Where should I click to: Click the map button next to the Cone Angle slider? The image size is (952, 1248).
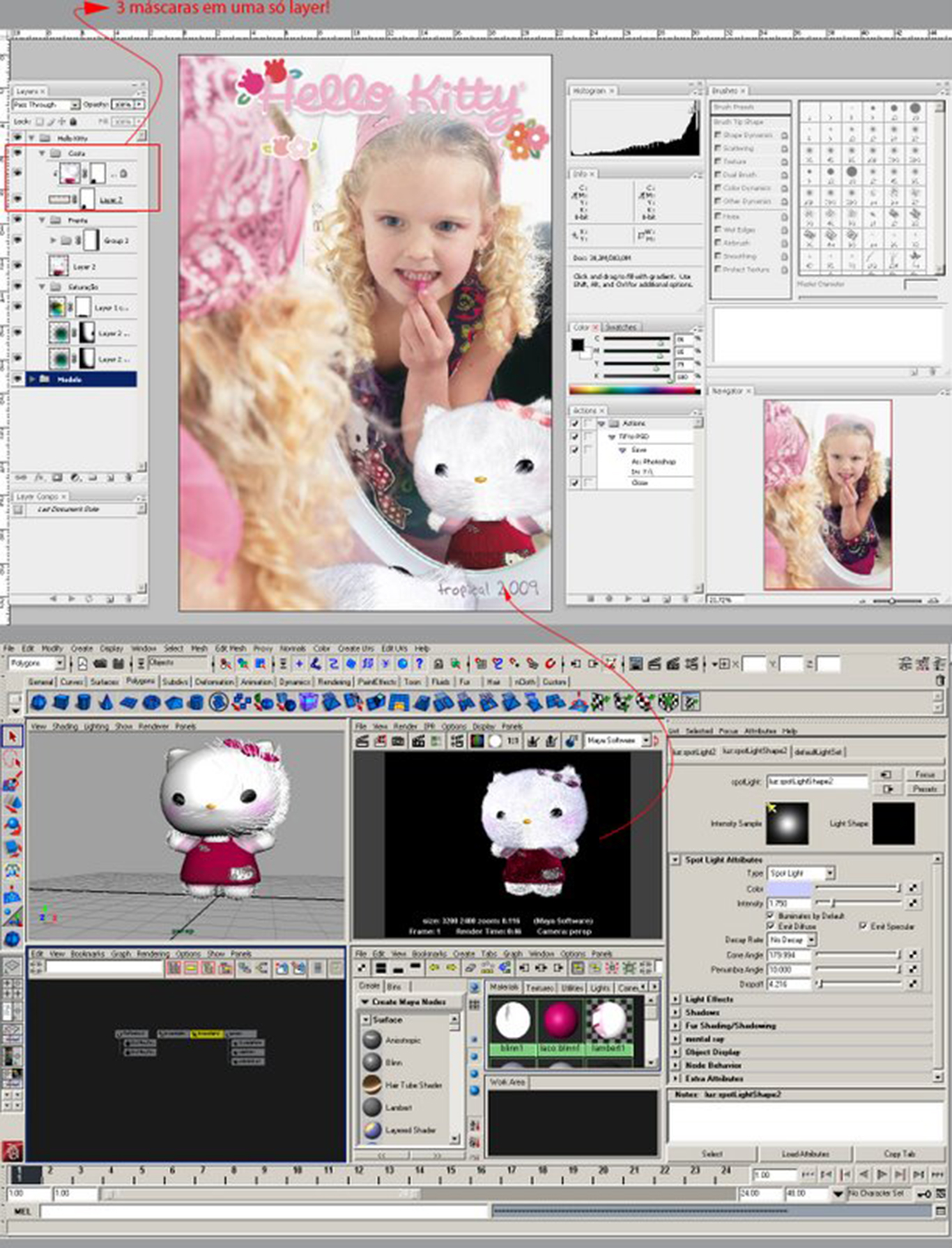(x=913, y=955)
